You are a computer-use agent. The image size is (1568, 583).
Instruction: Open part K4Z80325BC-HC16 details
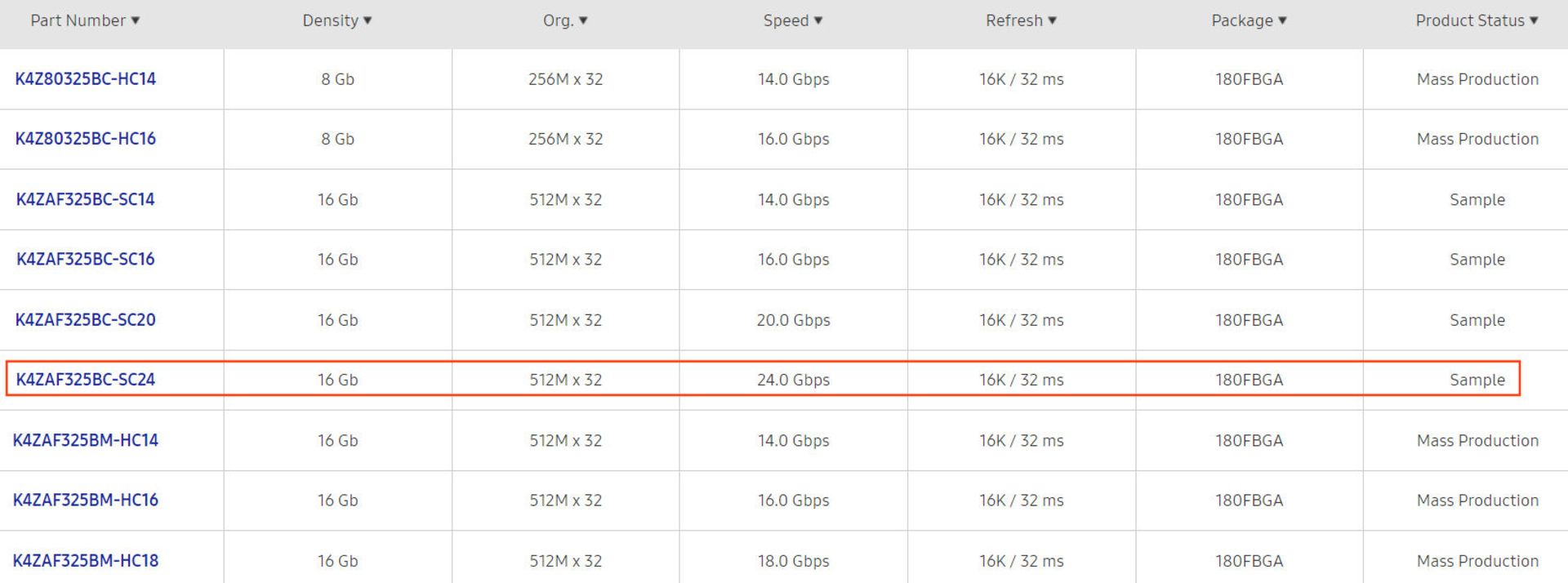pos(86,139)
